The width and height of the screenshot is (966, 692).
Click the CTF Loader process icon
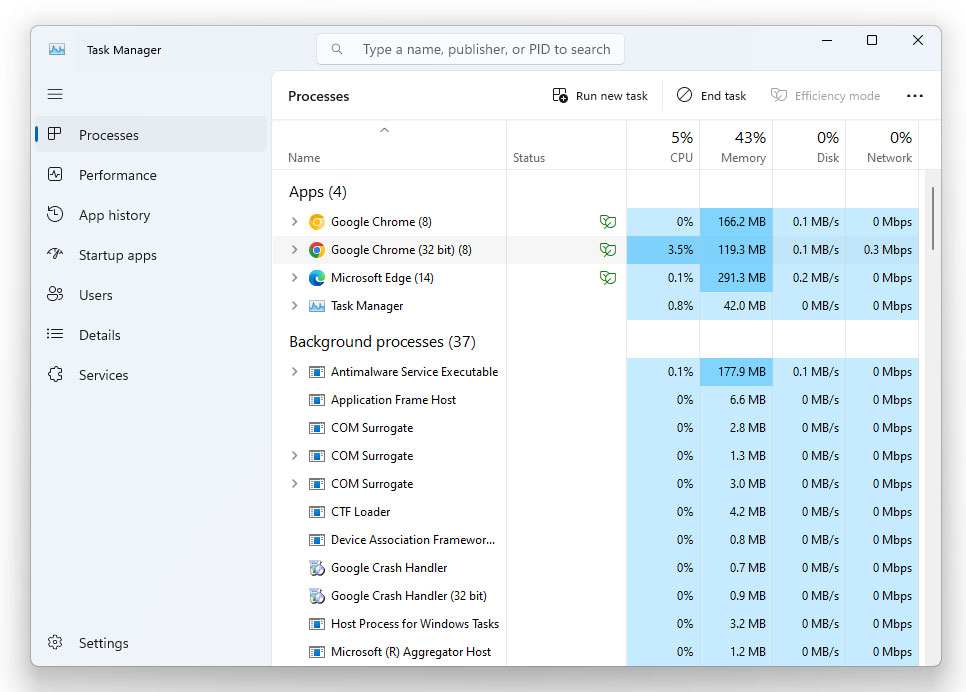pyautogui.click(x=317, y=511)
